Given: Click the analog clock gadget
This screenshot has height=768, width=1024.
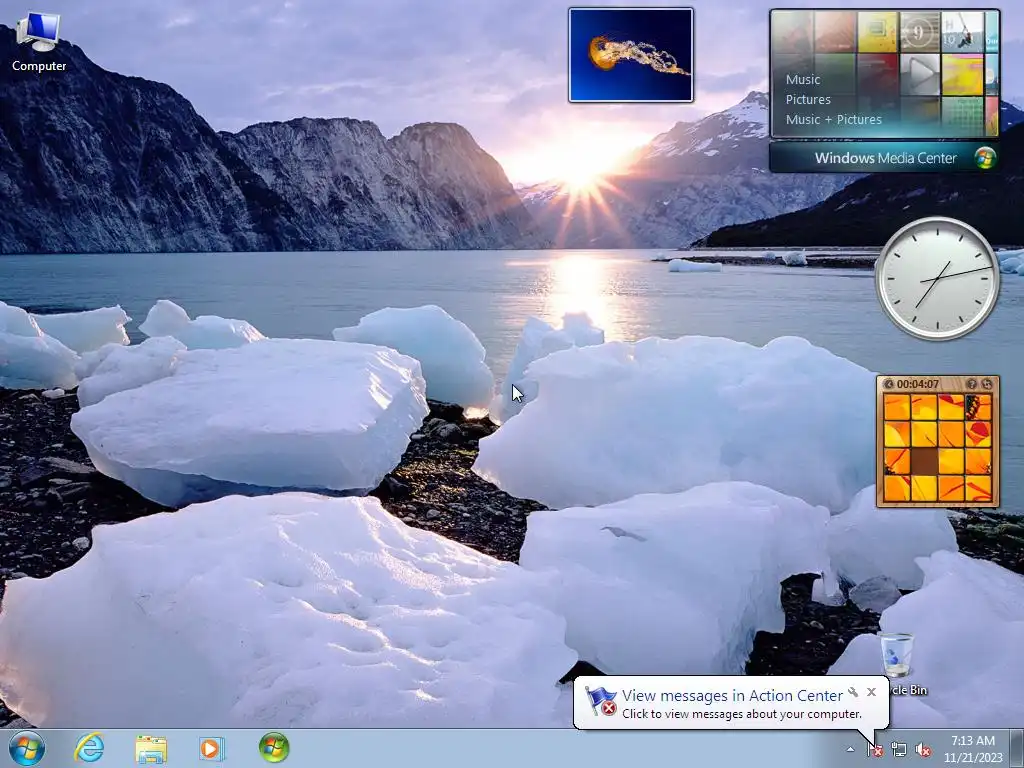Looking at the screenshot, I should click(937, 279).
